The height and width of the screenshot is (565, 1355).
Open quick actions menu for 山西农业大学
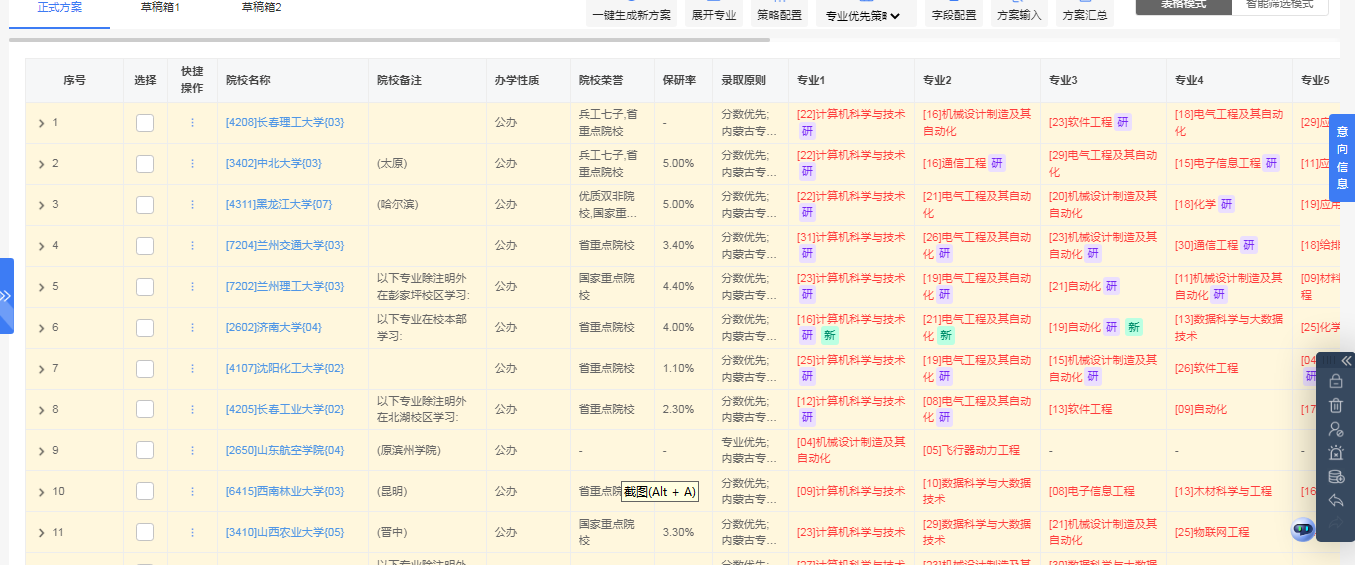click(192, 532)
